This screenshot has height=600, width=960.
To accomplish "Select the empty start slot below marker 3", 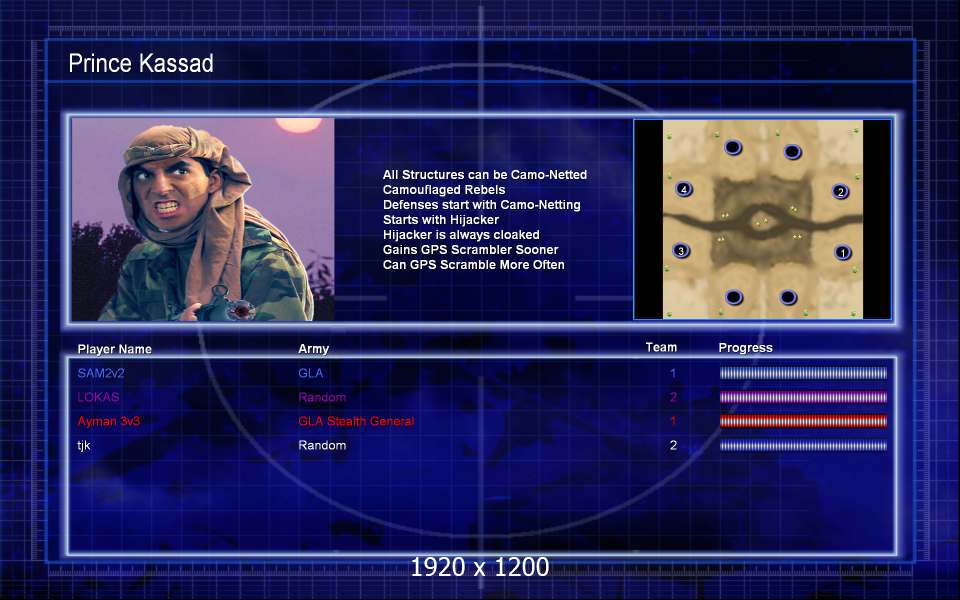I will (x=734, y=298).
